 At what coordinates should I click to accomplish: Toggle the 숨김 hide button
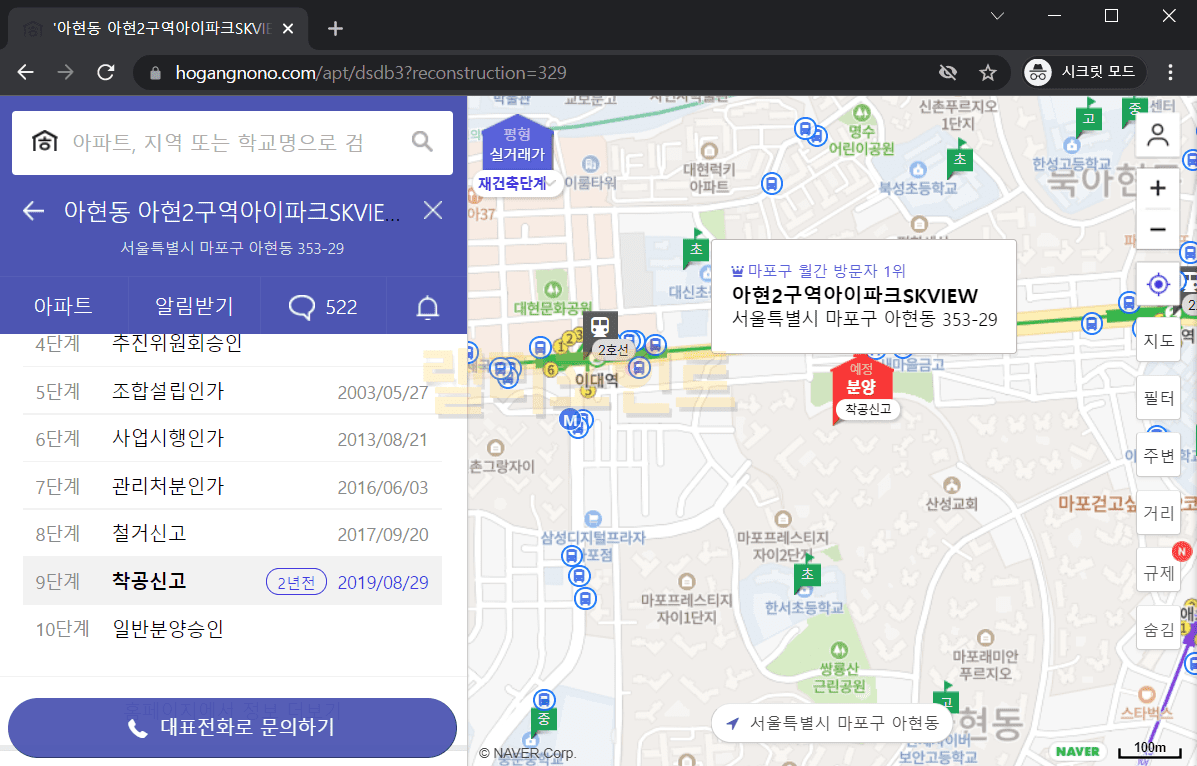(1158, 630)
